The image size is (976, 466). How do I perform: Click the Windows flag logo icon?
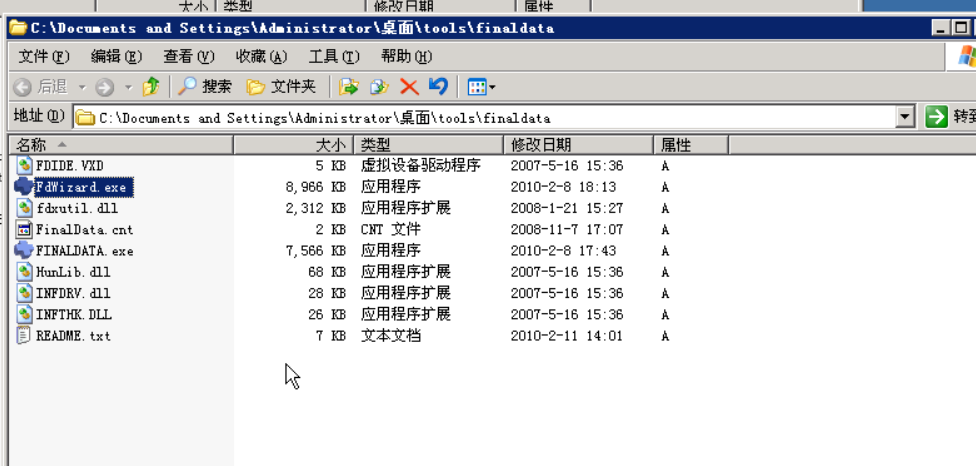coord(967,57)
